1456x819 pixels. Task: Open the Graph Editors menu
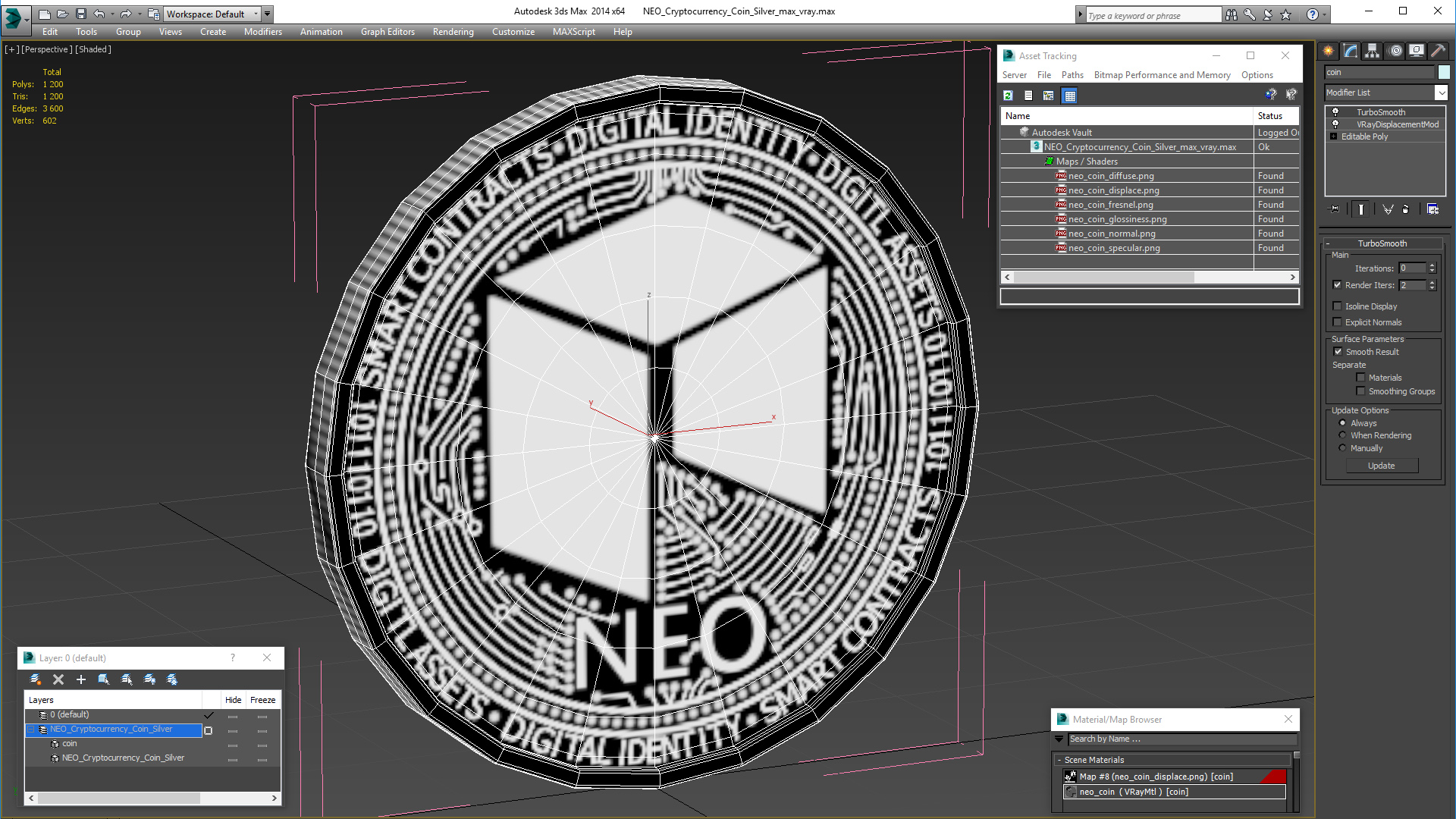[x=388, y=32]
